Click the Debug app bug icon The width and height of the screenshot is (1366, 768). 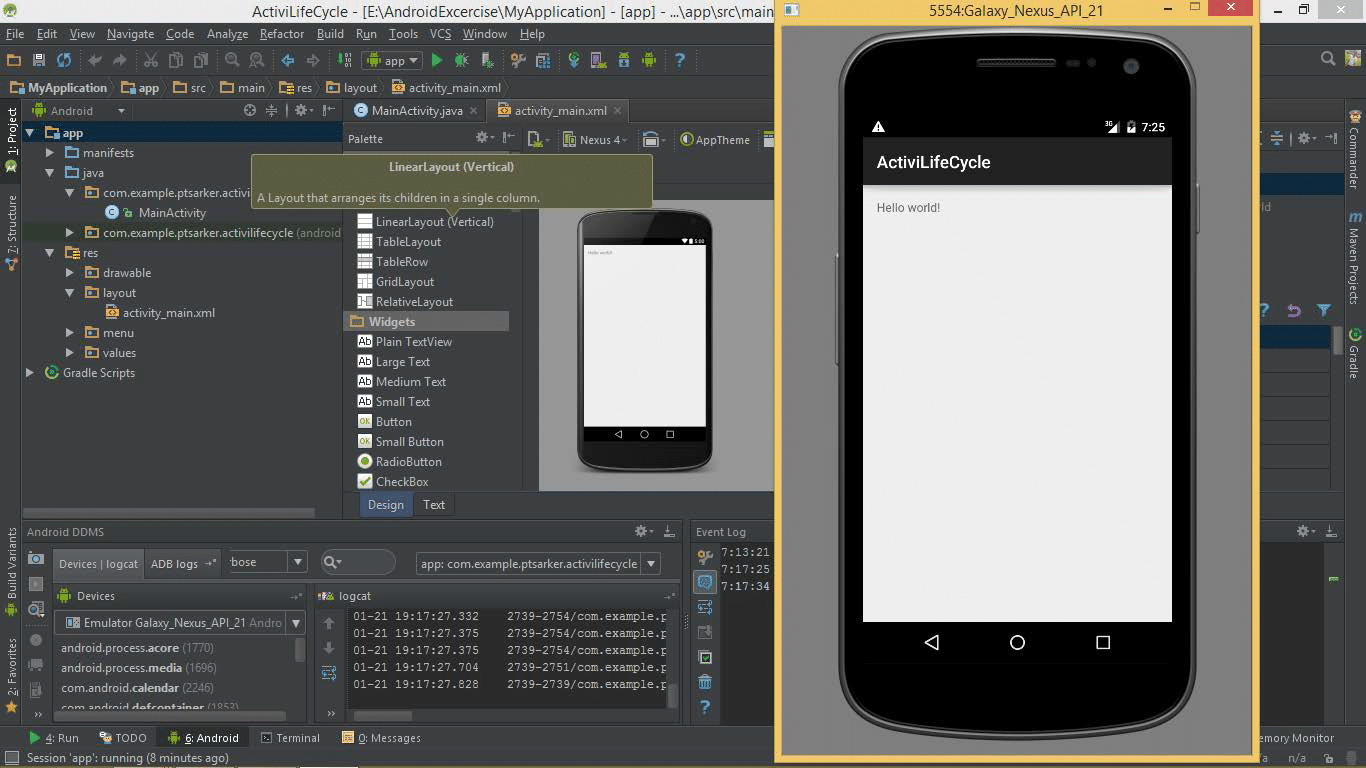[x=461, y=60]
